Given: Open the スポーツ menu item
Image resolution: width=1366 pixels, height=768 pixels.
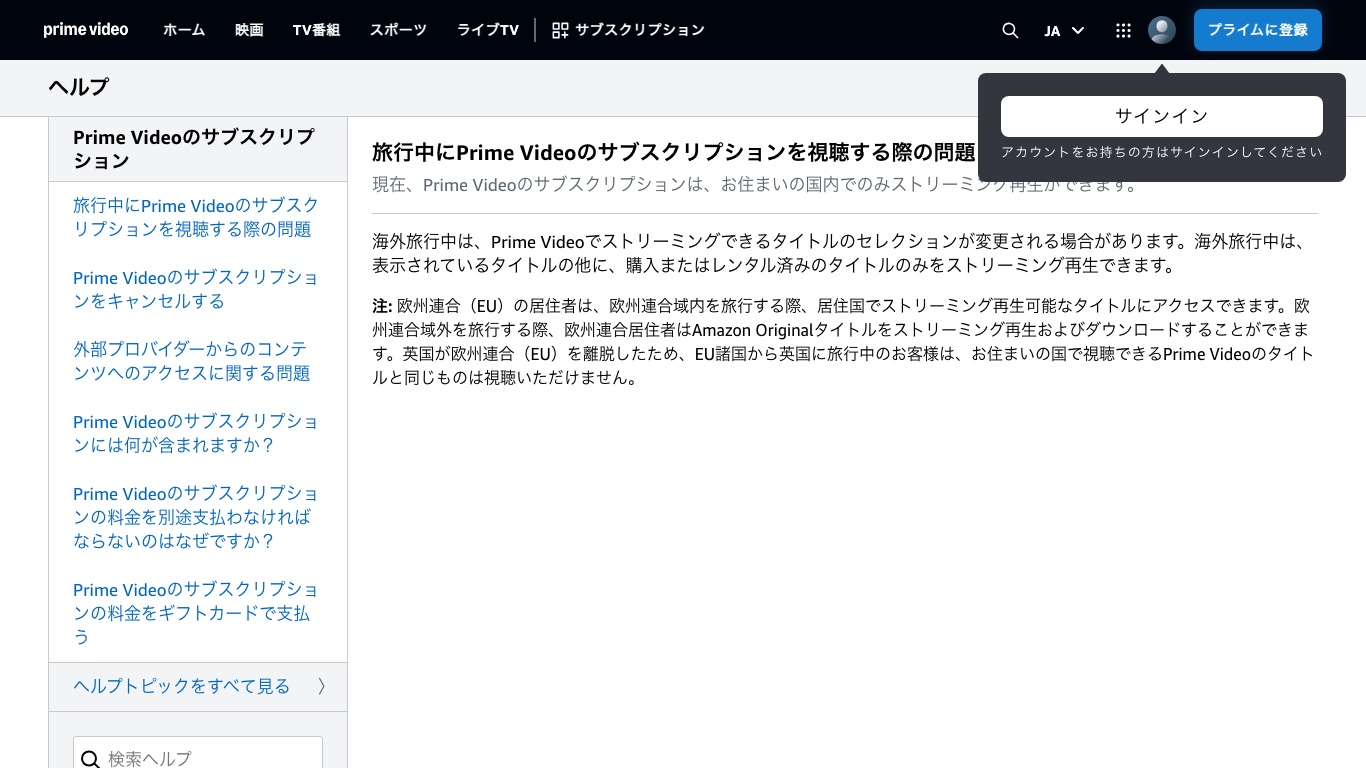Looking at the screenshot, I should (398, 30).
